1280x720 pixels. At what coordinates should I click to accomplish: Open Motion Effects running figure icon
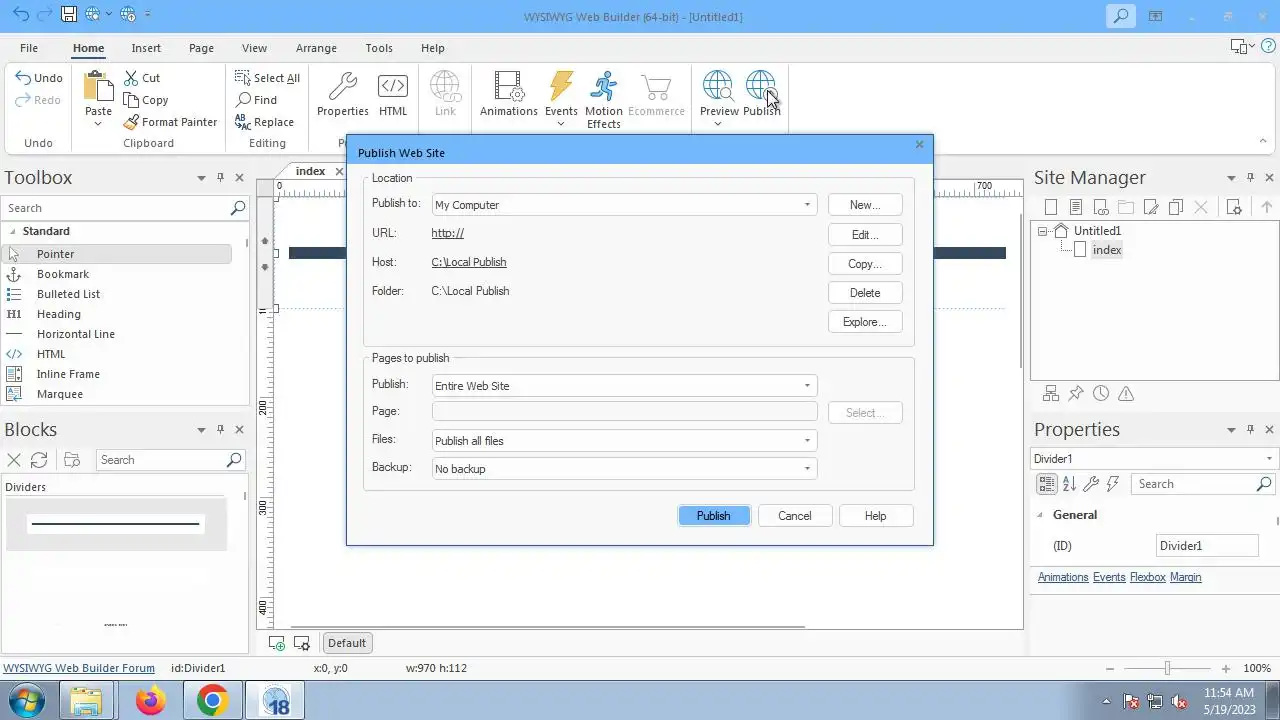click(603, 86)
